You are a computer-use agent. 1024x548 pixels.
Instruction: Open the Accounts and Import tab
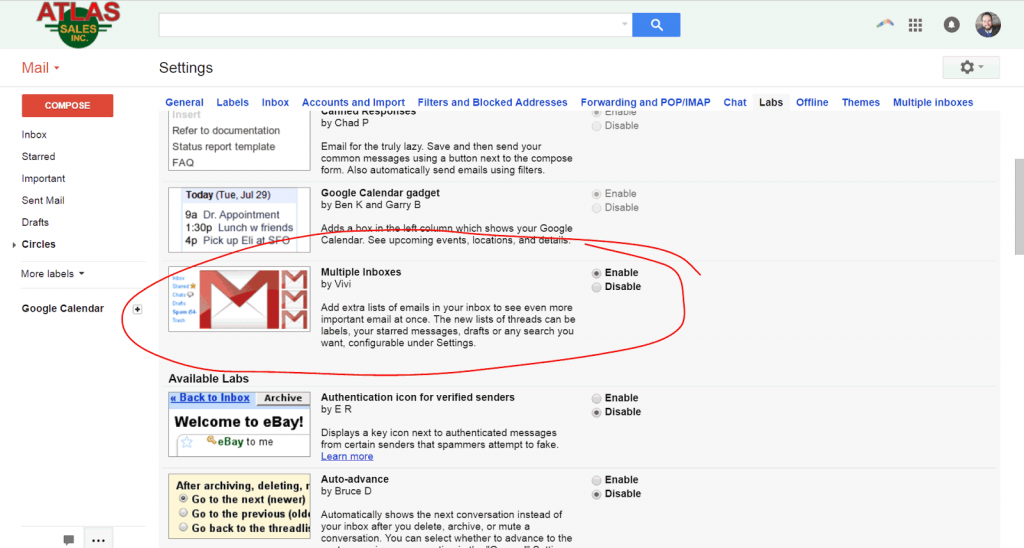(353, 103)
